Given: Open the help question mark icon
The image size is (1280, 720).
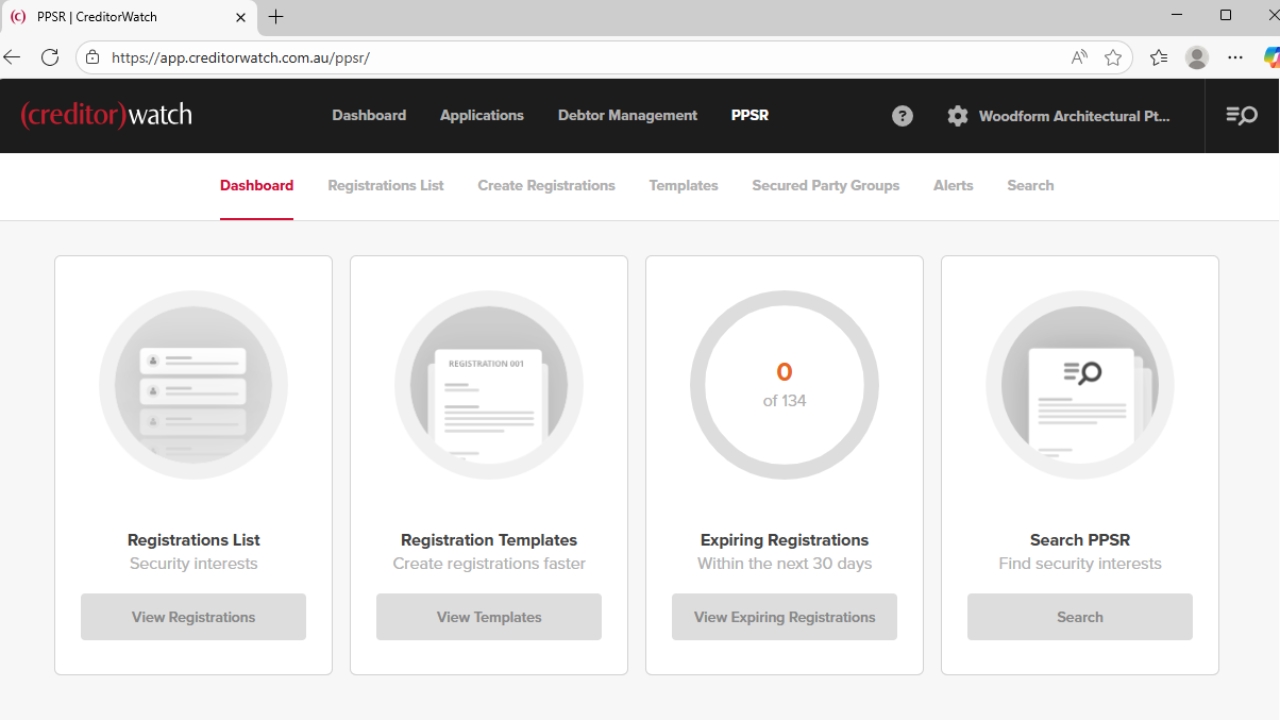Looking at the screenshot, I should coord(902,116).
